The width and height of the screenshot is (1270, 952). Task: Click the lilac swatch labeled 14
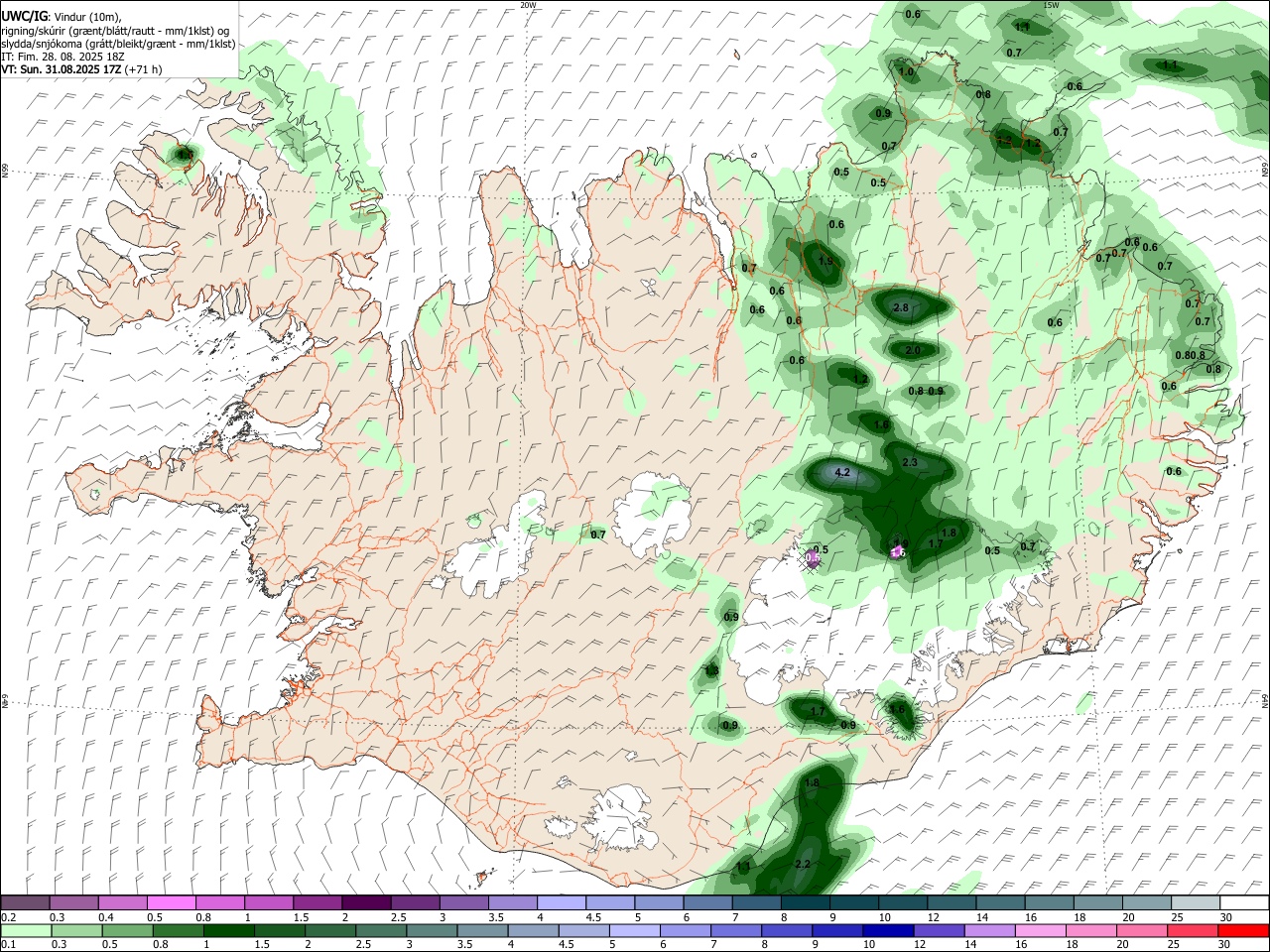[987, 931]
